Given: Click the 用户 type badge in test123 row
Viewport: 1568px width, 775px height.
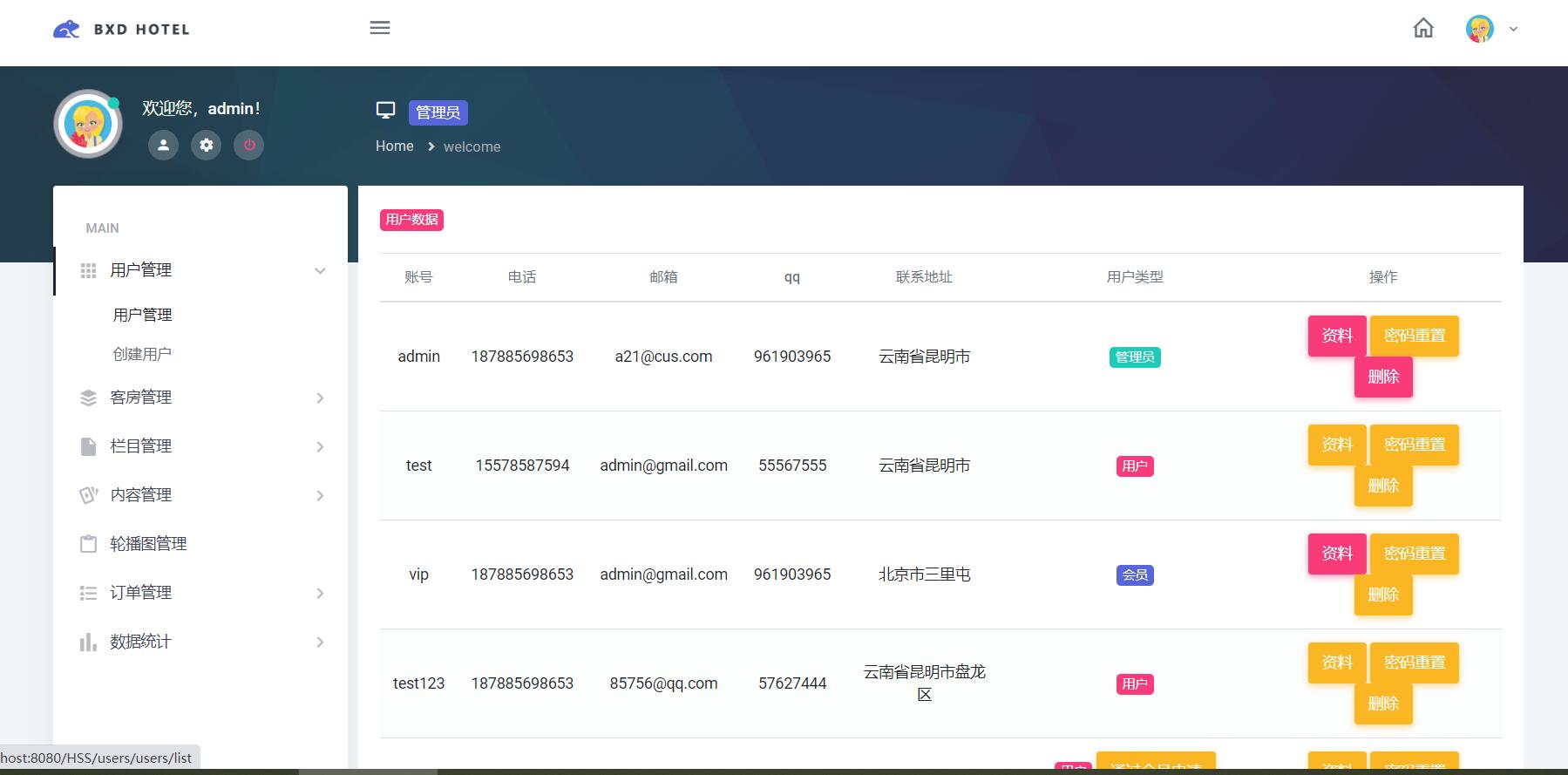Looking at the screenshot, I should (x=1135, y=684).
